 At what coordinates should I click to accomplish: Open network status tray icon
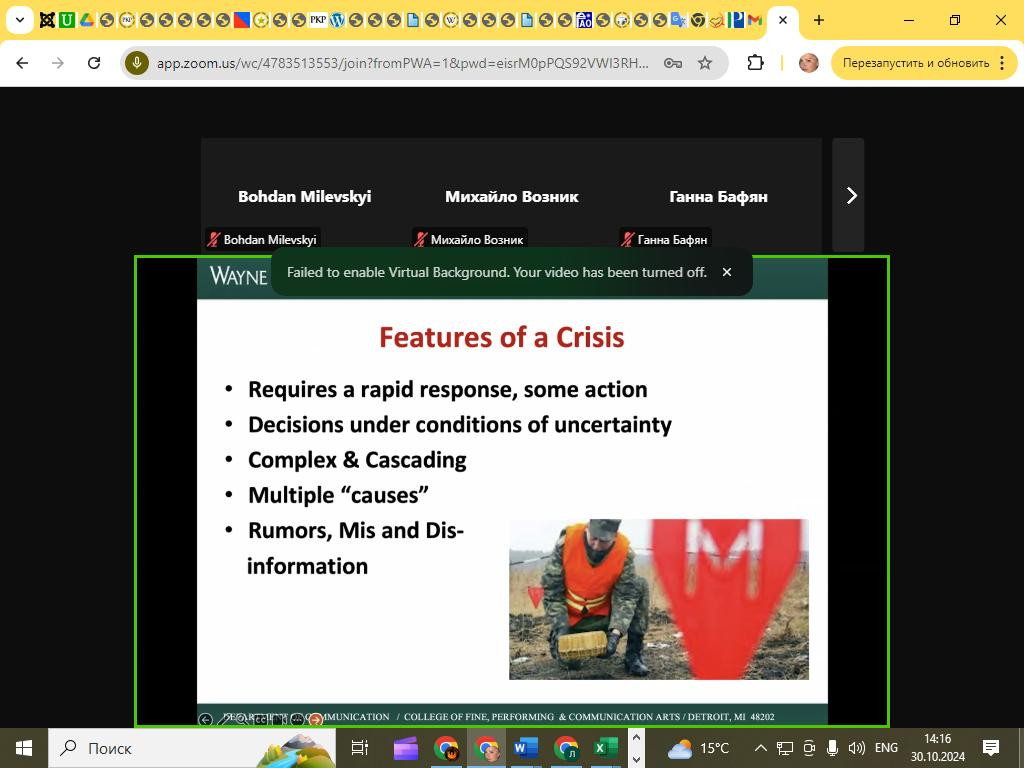pyautogui.click(x=785, y=748)
